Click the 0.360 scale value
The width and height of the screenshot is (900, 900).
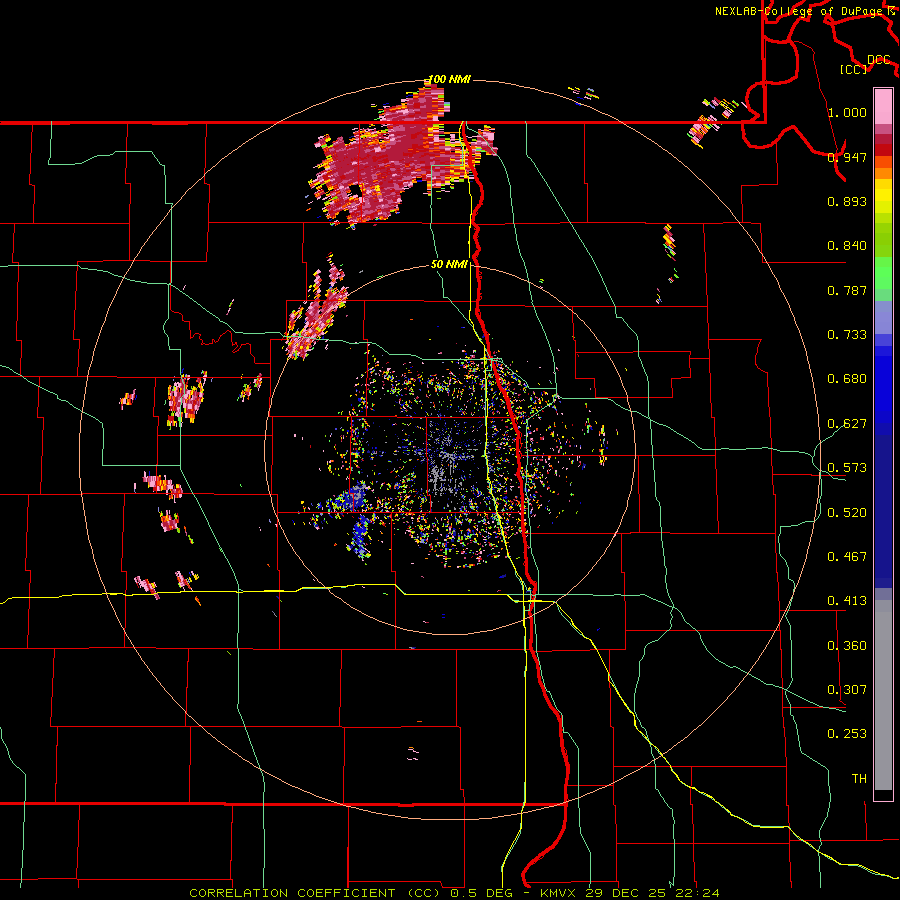tap(847, 646)
